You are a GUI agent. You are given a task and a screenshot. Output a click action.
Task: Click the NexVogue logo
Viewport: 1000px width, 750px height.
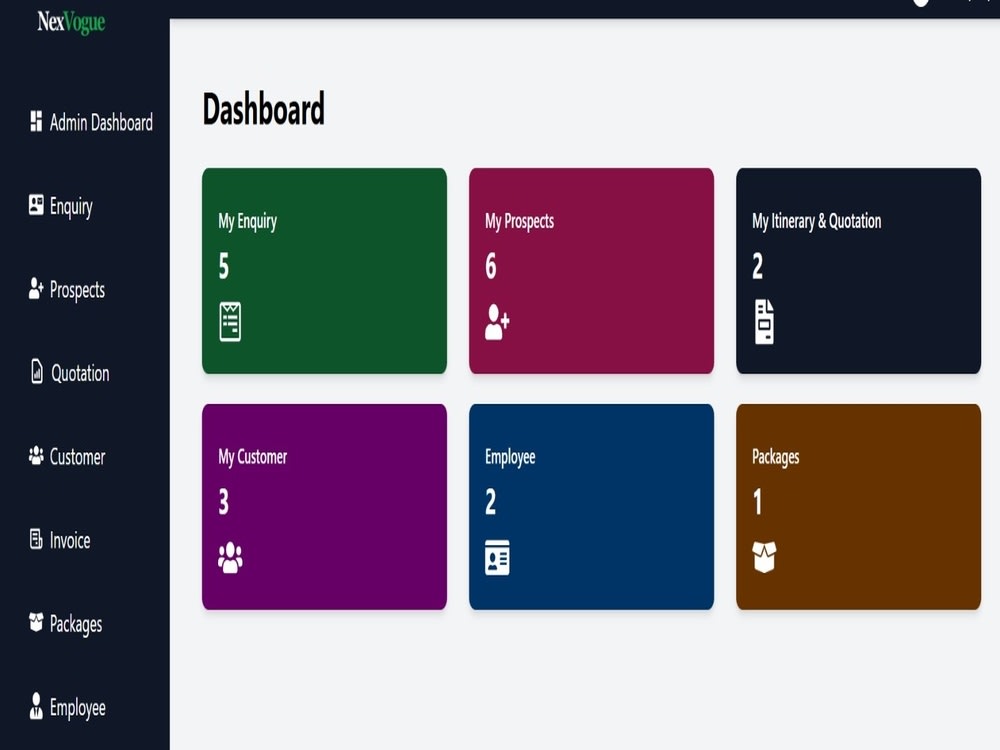point(71,22)
